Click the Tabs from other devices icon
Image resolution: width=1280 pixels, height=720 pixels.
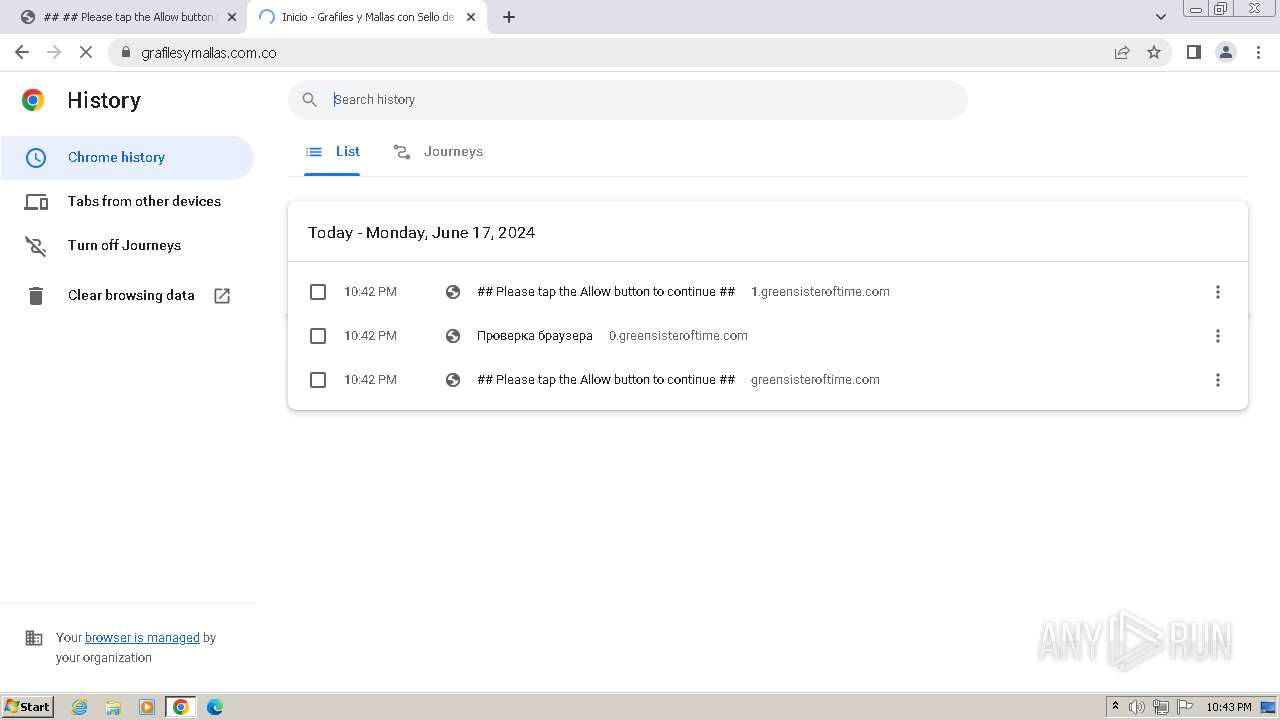click(x=36, y=202)
